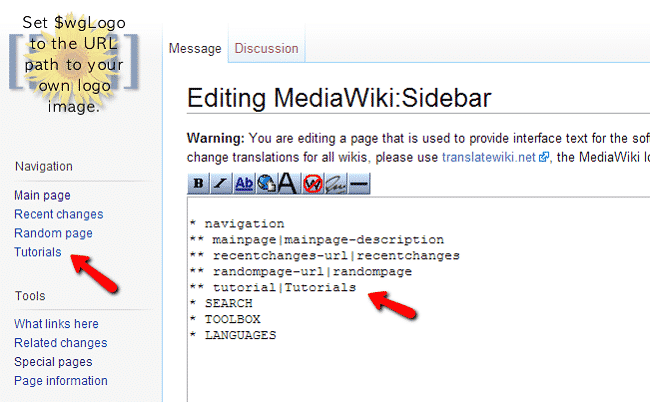Screen dimensions: 650x402
Task: View Related changes link
Action: (x=60, y=343)
